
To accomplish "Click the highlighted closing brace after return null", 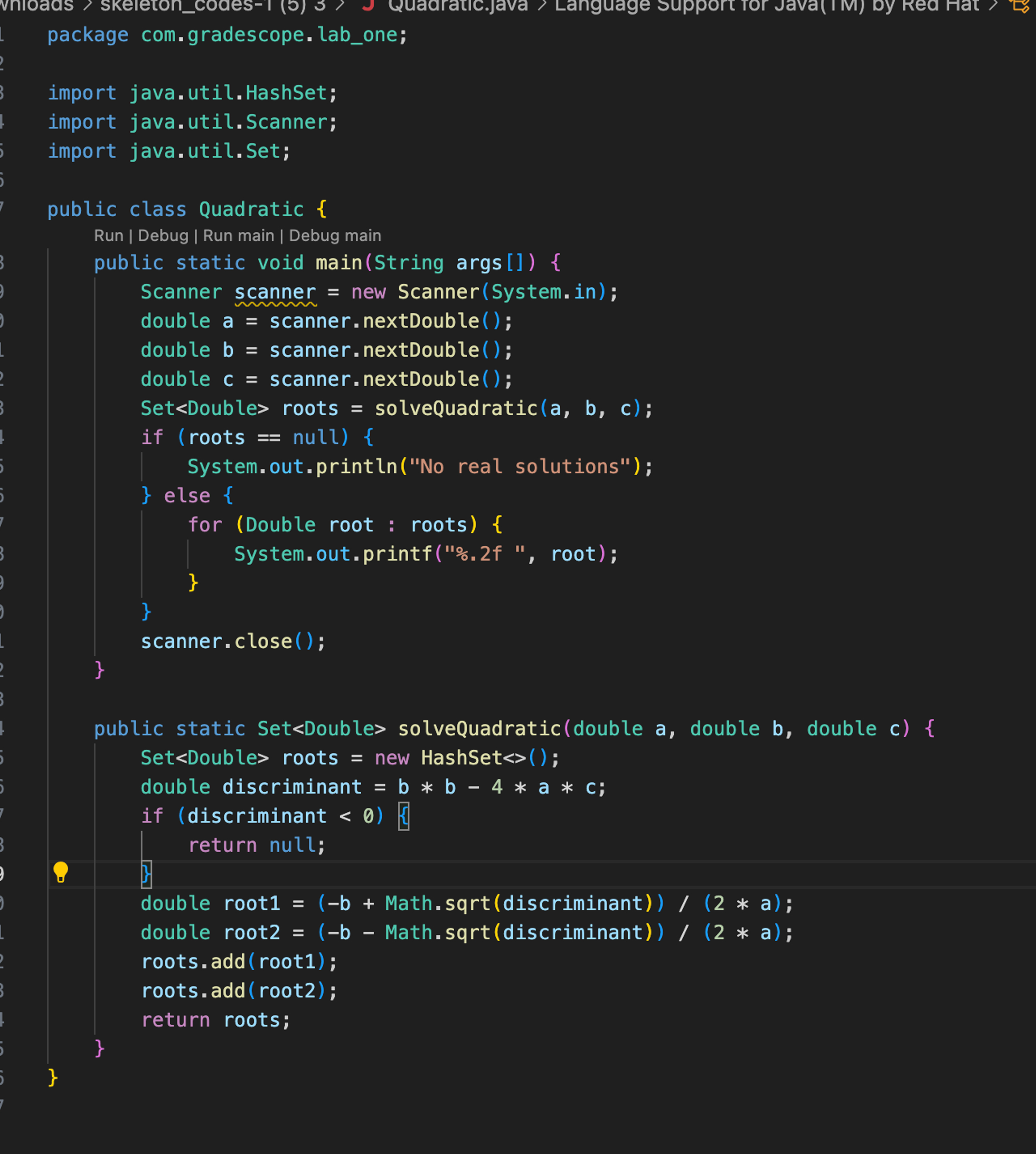I will 147,872.
